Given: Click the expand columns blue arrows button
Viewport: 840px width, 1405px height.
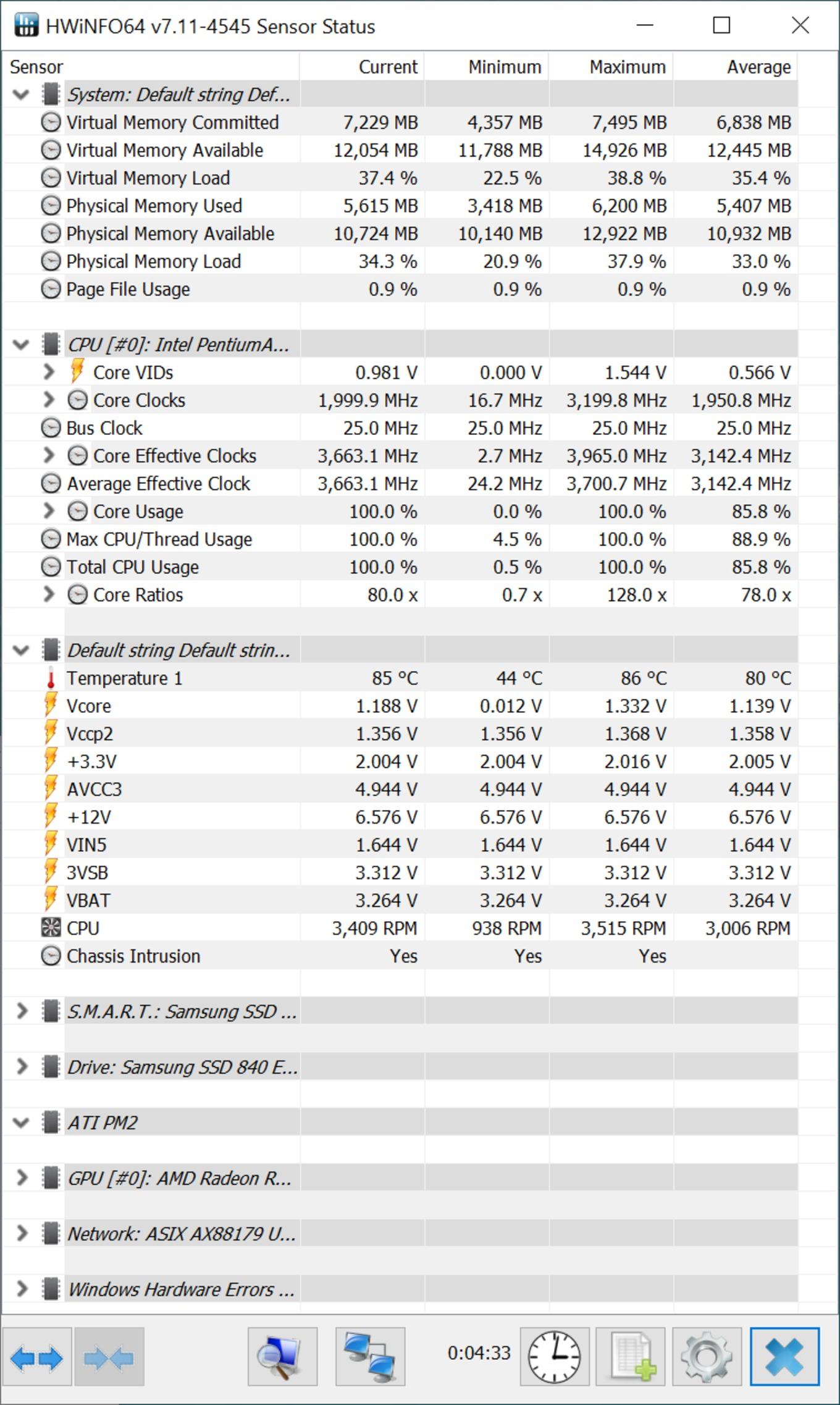Looking at the screenshot, I should pos(37,1357).
